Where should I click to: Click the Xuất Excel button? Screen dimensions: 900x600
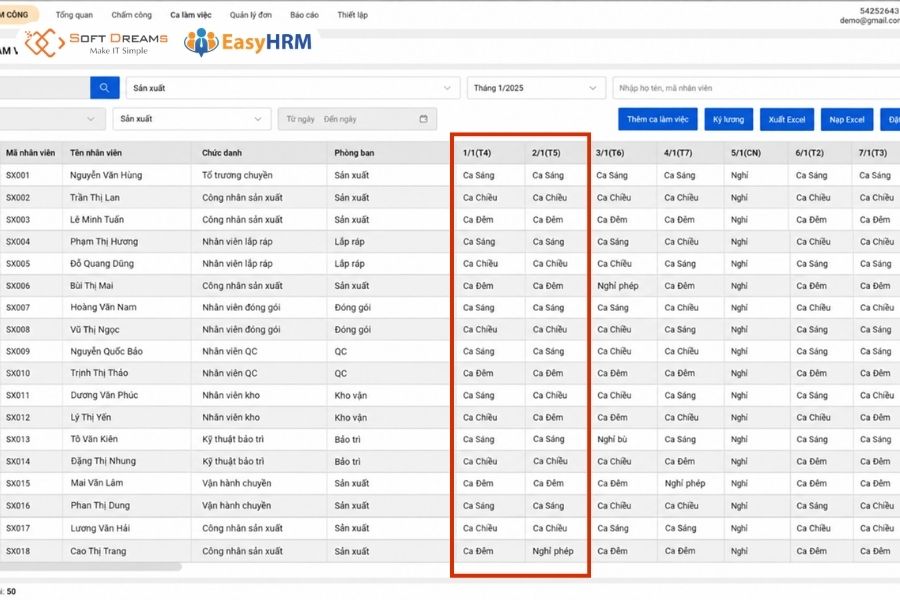[x=787, y=119]
